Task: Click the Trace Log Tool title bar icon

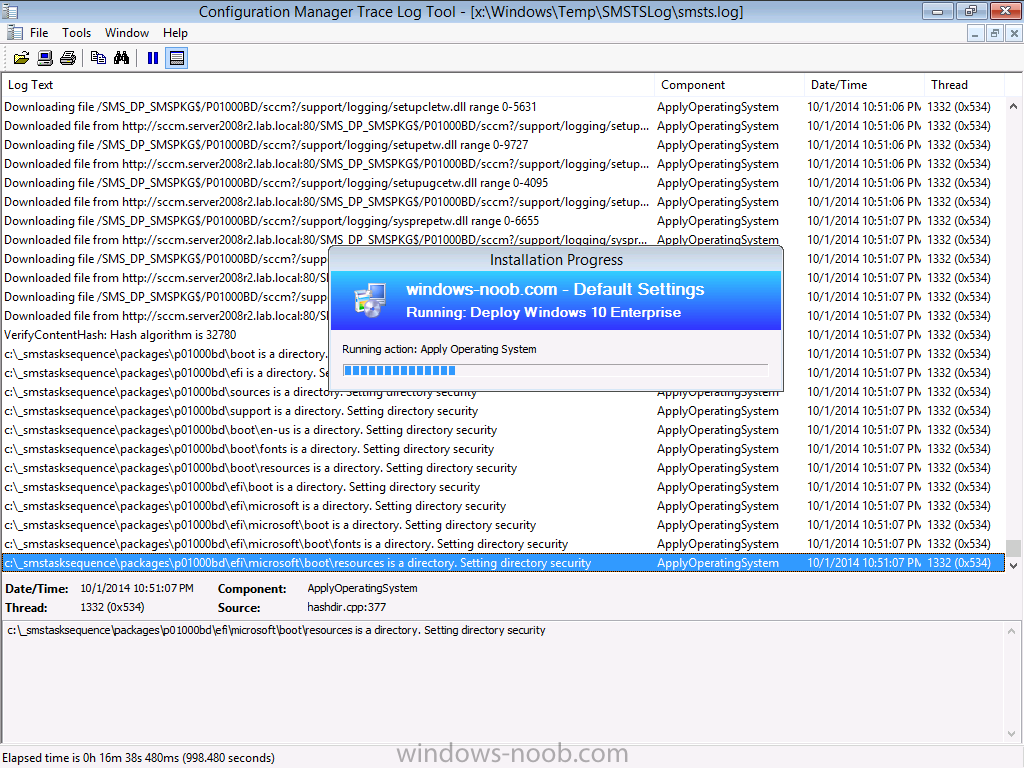Action: [10, 11]
